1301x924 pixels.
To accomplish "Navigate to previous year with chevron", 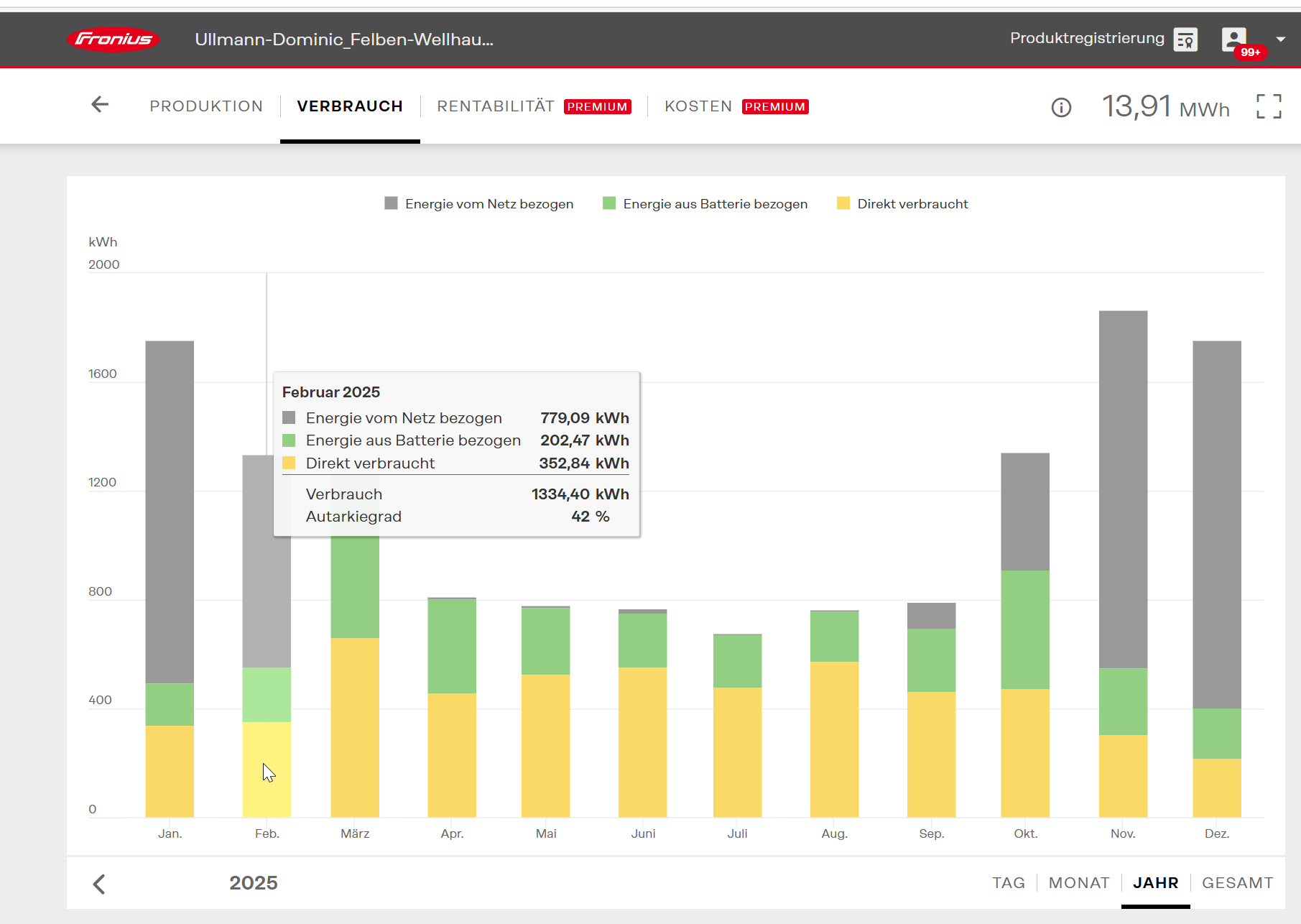I will point(99,884).
